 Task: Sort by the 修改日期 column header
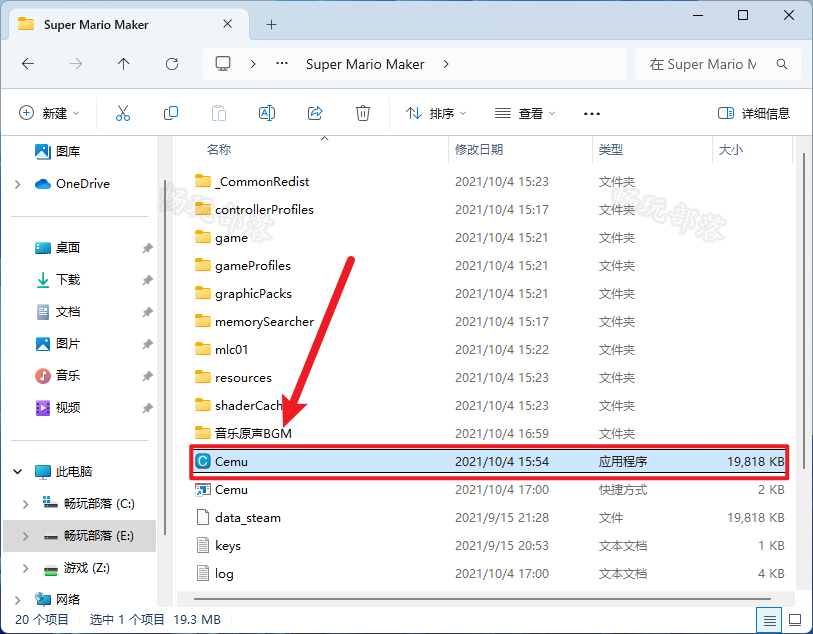(479, 150)
